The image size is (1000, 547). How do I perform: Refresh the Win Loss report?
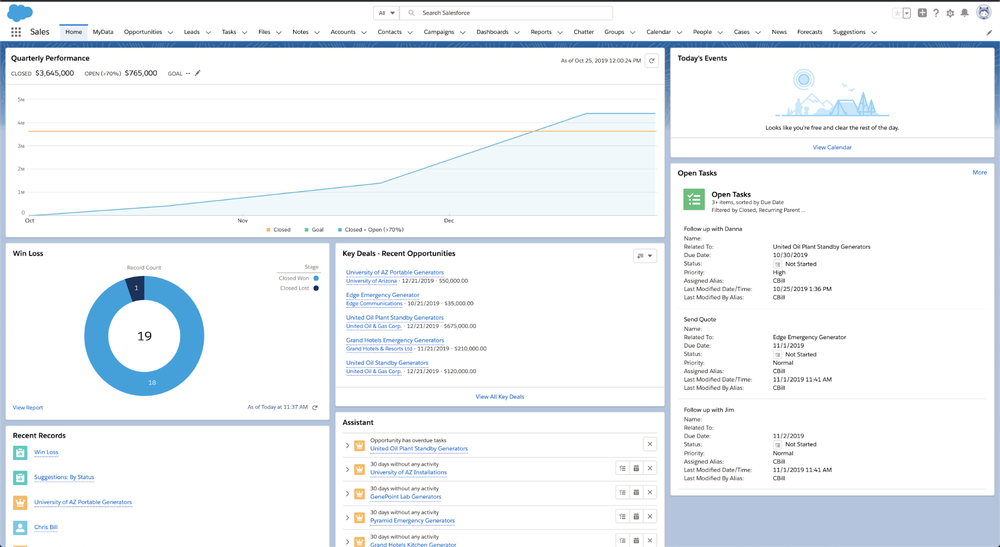314,407
